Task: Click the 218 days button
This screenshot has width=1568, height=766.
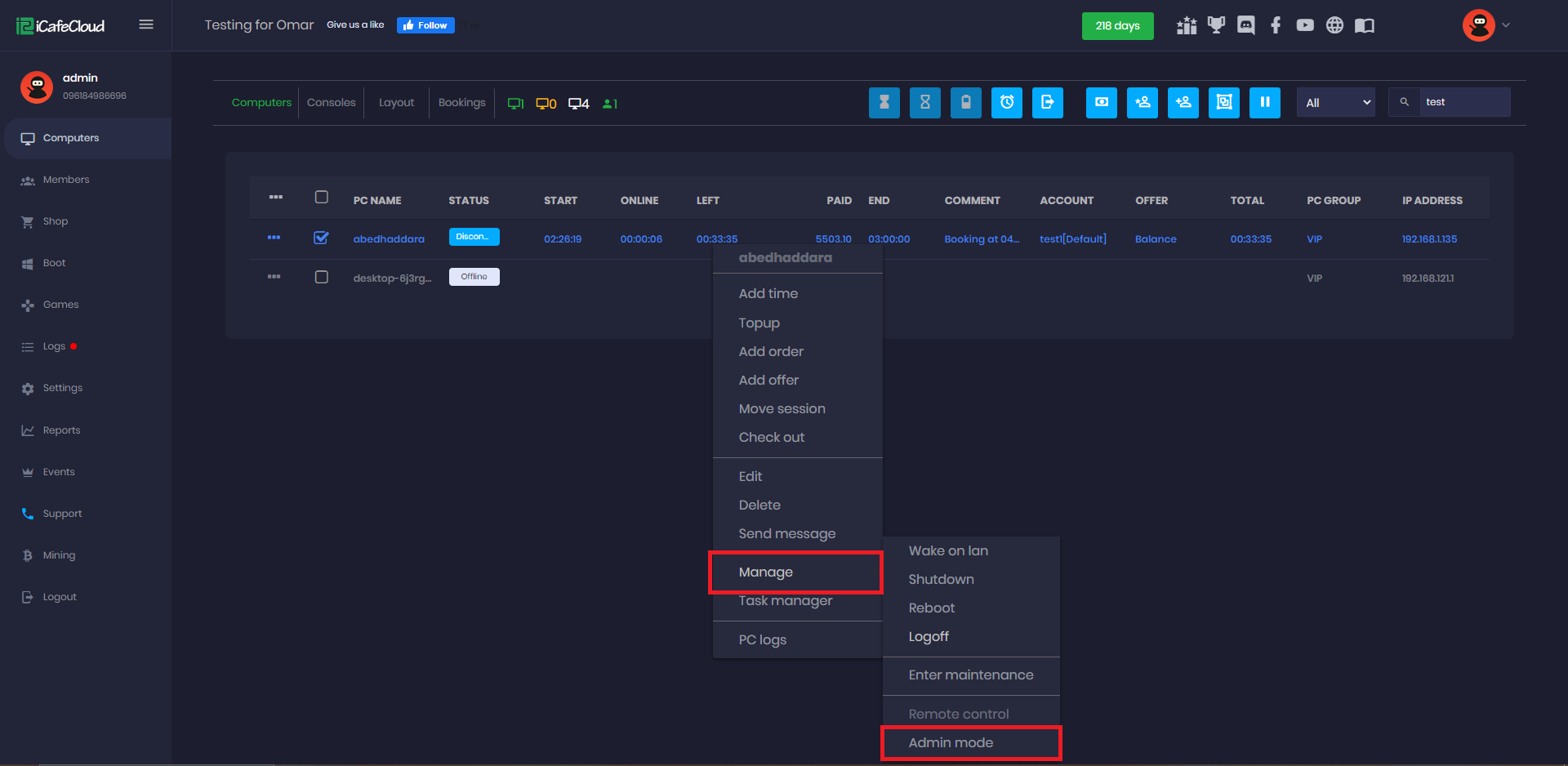Action: [1117, 25]
